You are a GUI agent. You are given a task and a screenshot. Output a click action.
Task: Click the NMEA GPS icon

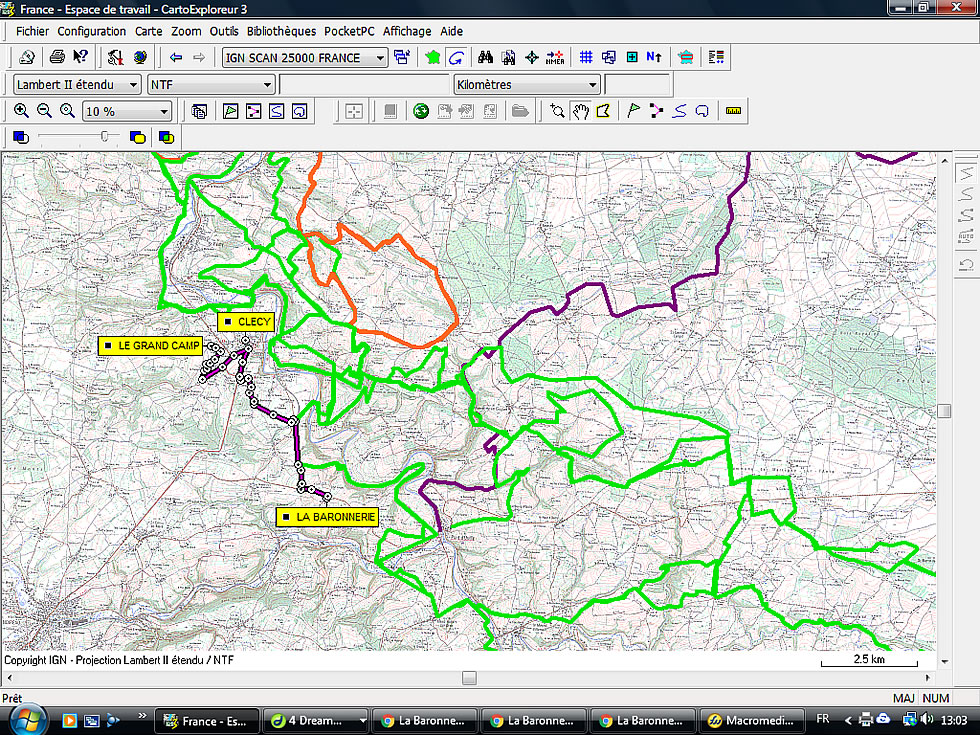click(555, 58)
